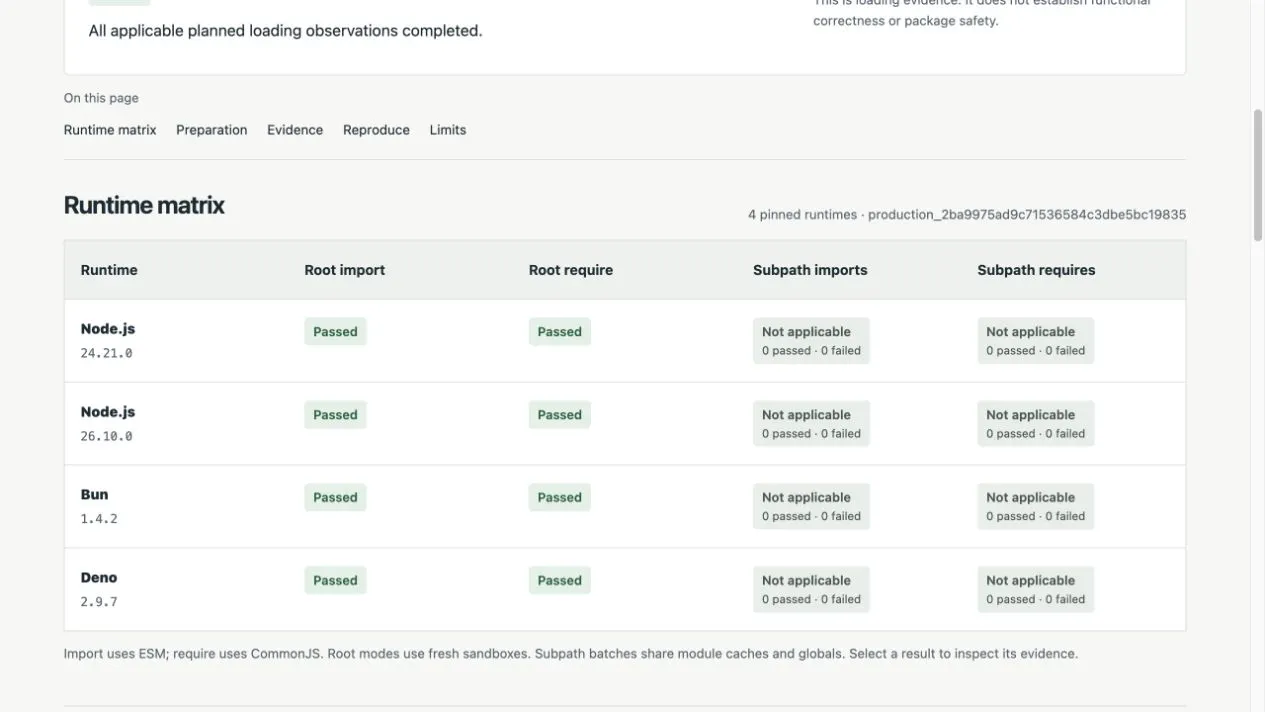Inspect Node.js 24.21.0 Subpath requires Not applicable result
1265x712 pixels.
[1035, 341]
